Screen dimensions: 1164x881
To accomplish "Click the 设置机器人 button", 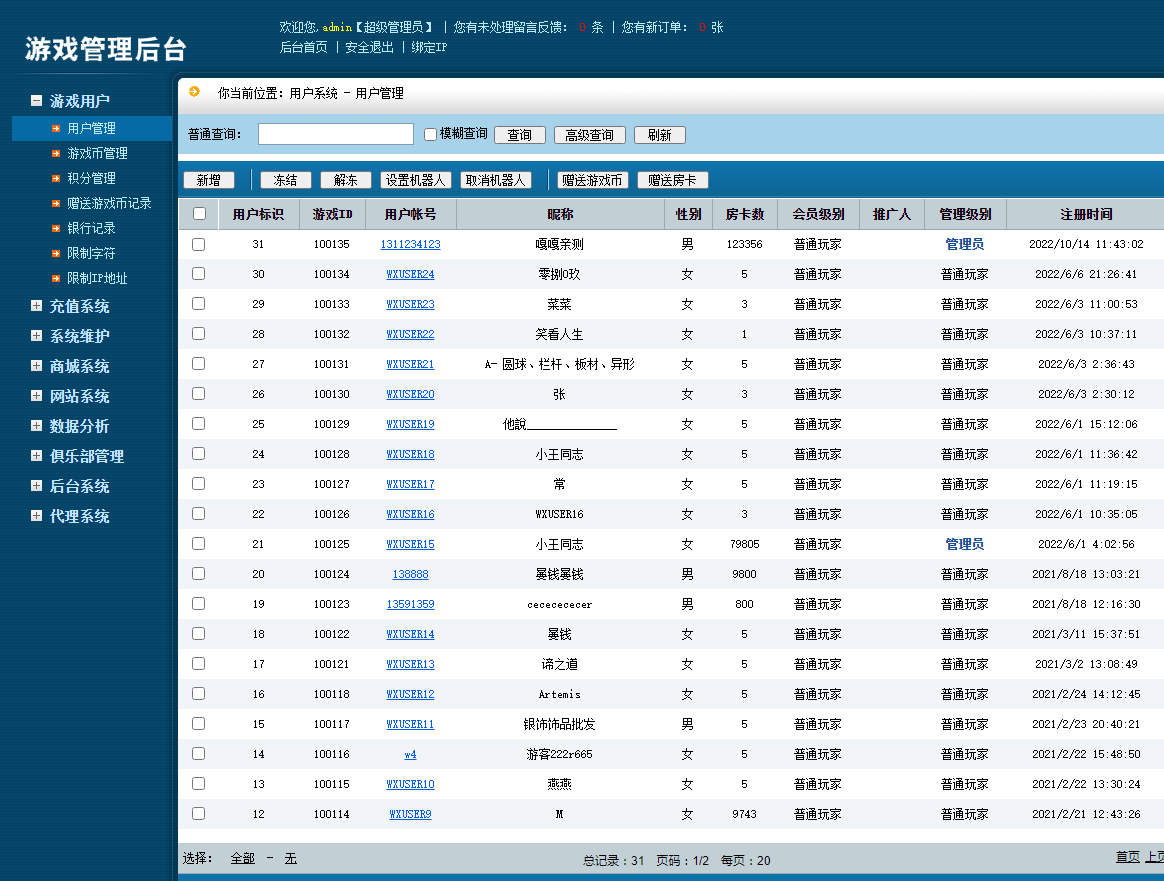I will pyautogui.click(x=416, y=180).
